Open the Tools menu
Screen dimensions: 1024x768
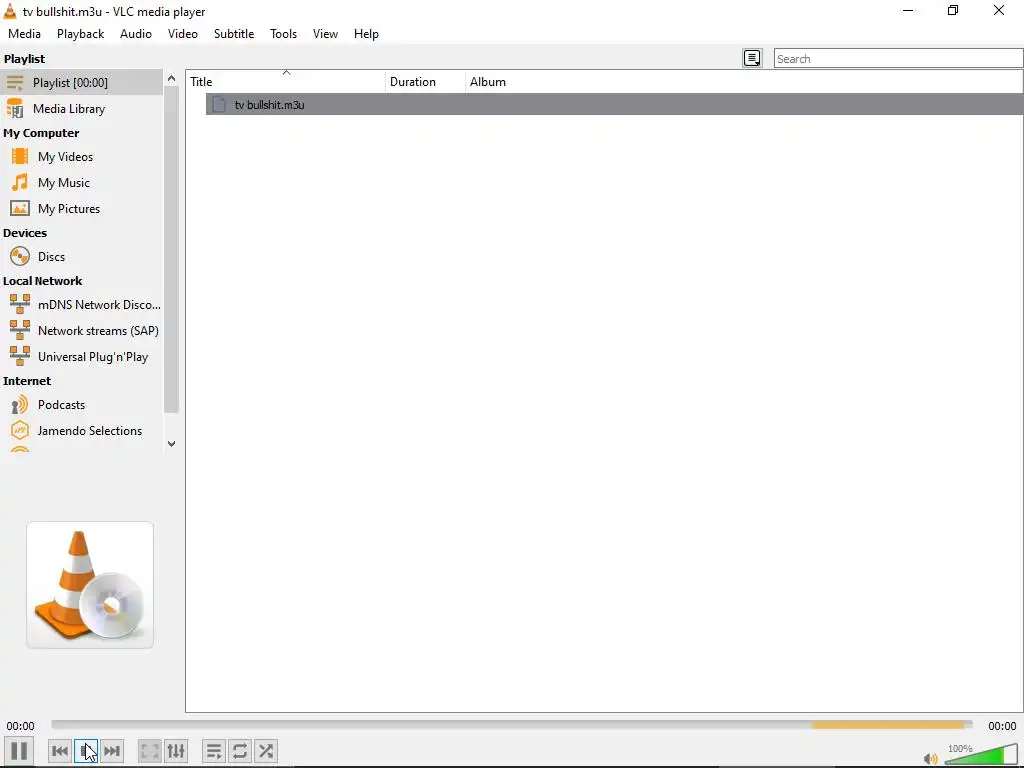pos(283,34)
